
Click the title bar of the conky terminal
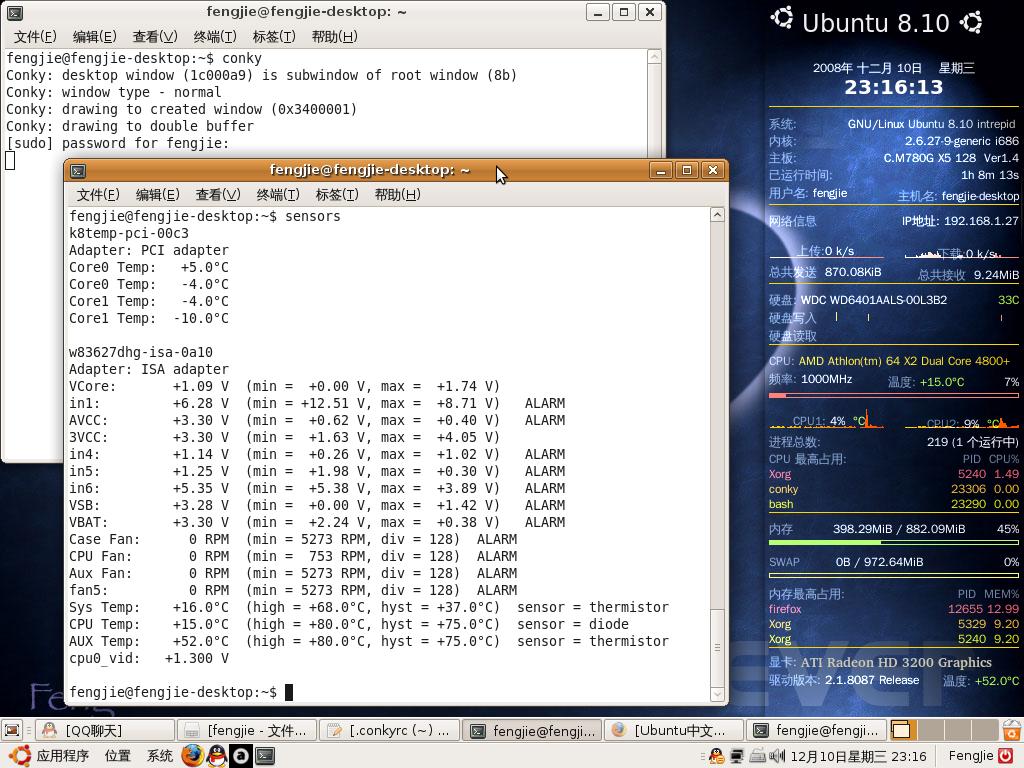coord(306,12)
